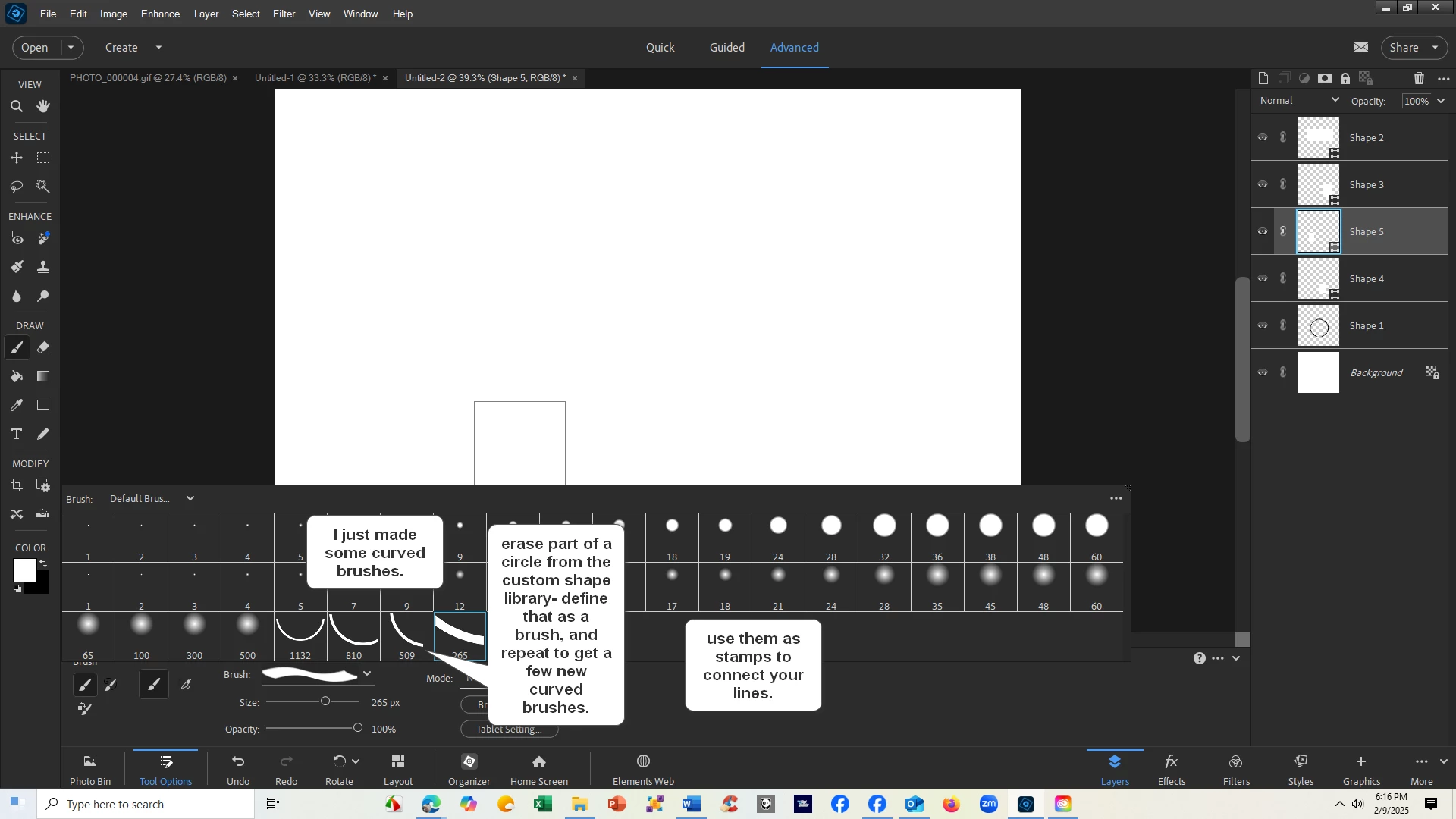Hide the Shape 2 layer
The image size is (1456, 819).
tap(1263, 138)
